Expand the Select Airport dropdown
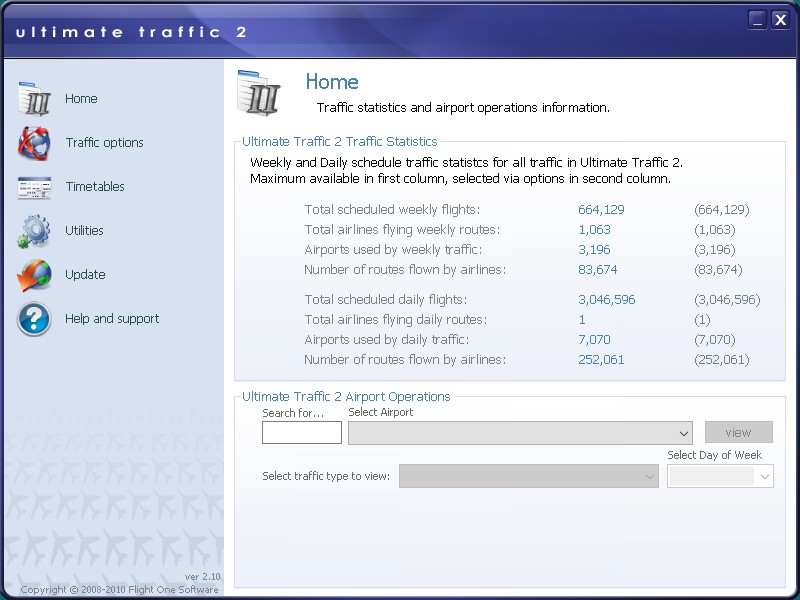 [x=520, y=433]
